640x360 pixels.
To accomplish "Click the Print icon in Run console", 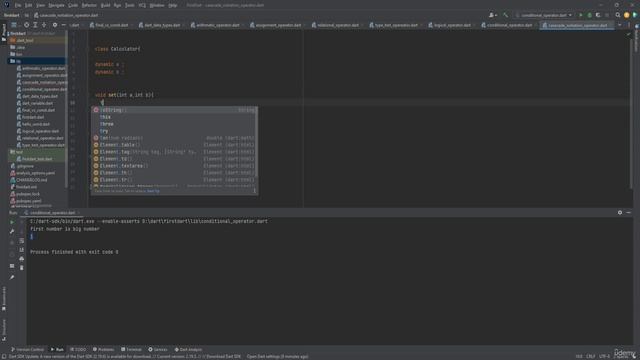I will coord(22,259).
